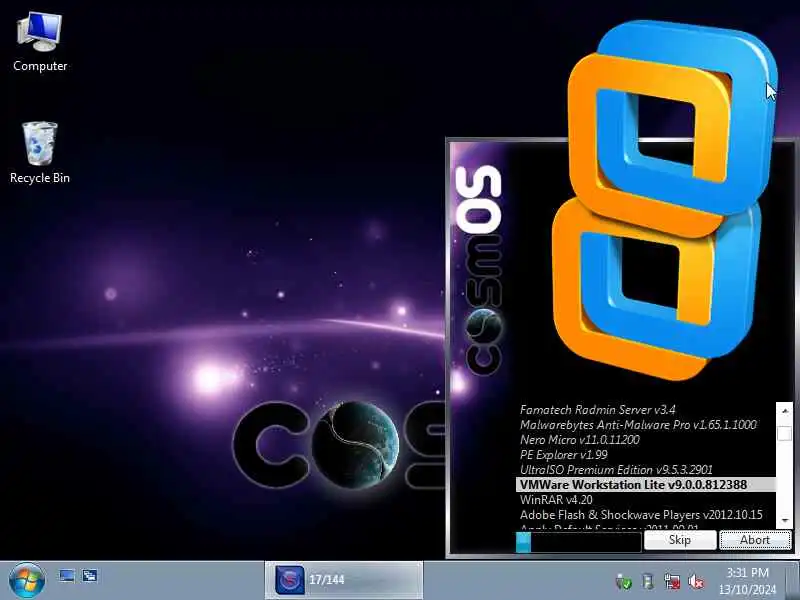Click the Skip button in installer
800x600 pixels.
pos(680,540)
